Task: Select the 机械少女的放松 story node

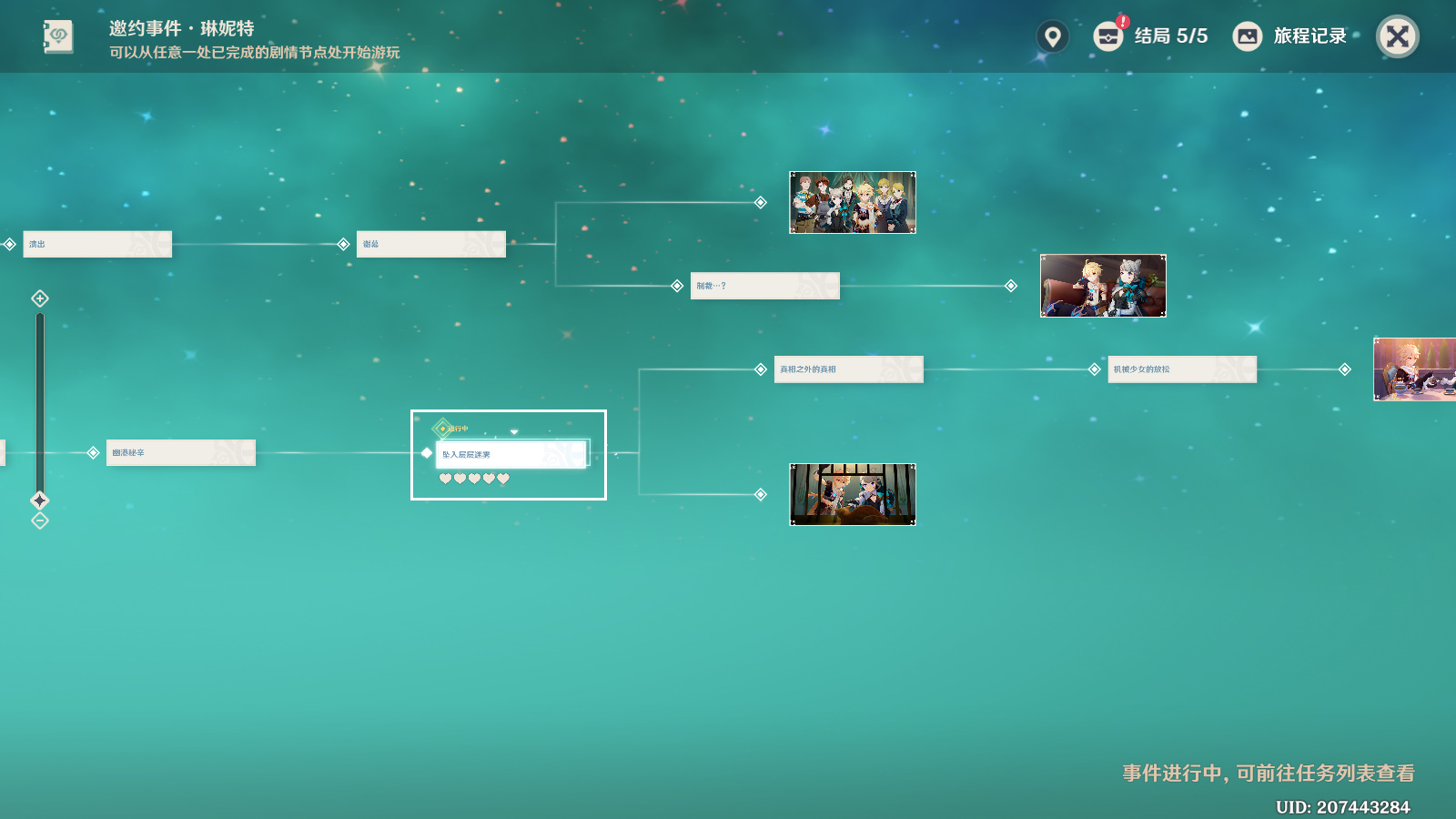Action: click(1182, 369)
